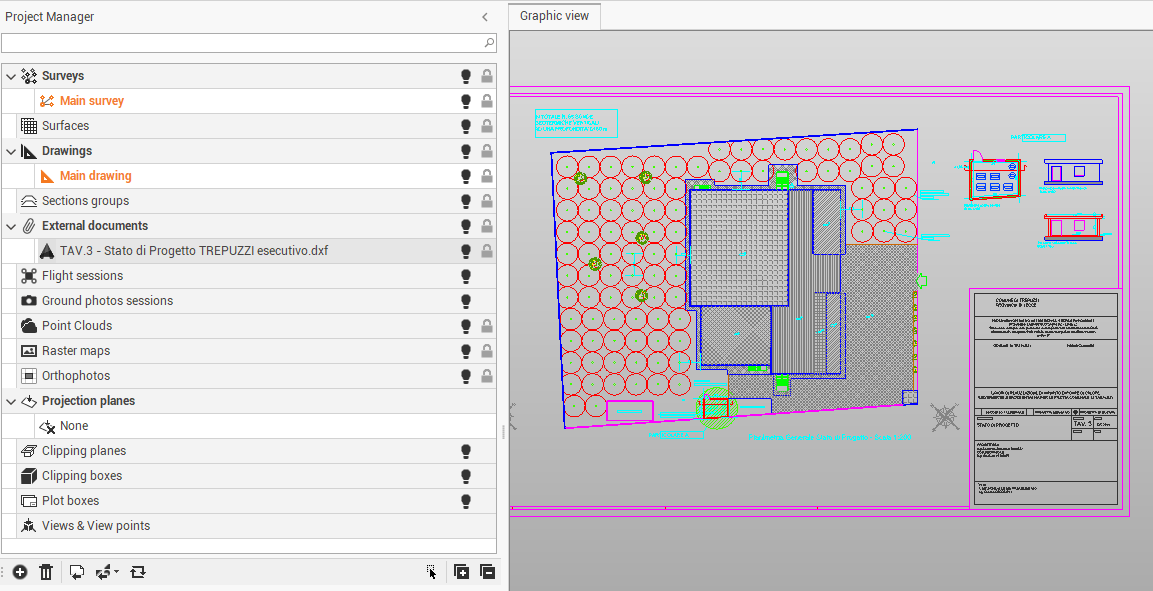This screenshot has height=591, width=1153.
Task: Collapse the External documents node
Action: click(x=11, y=226)
